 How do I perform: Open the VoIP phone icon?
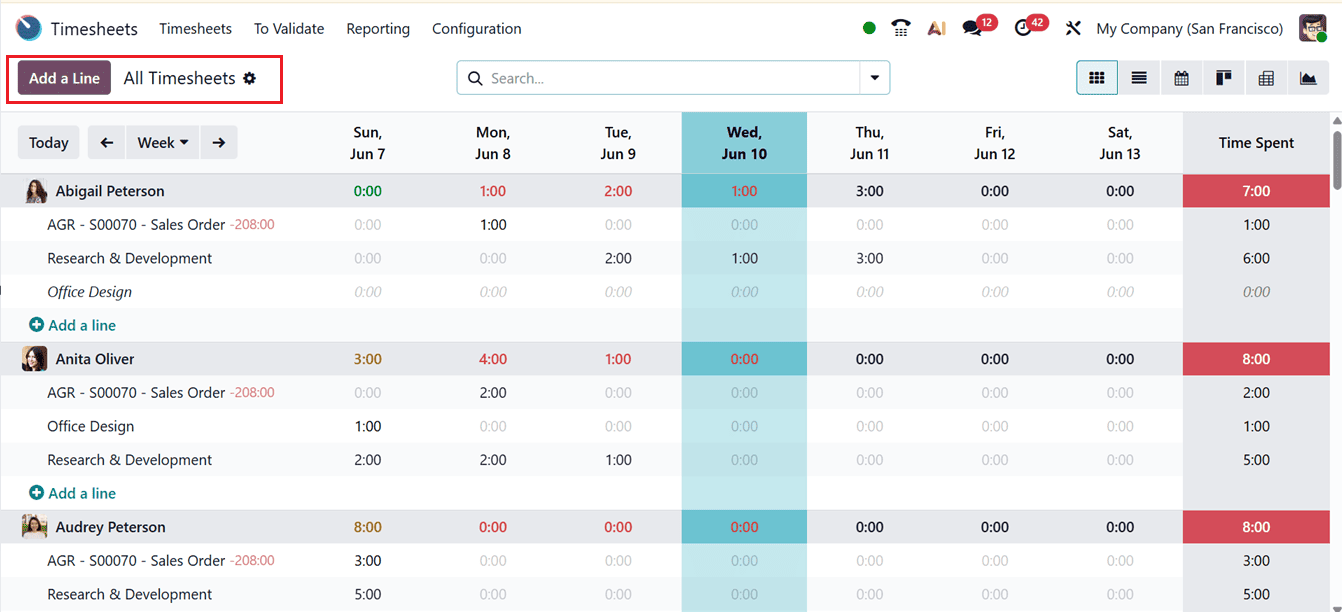point(901,28)
